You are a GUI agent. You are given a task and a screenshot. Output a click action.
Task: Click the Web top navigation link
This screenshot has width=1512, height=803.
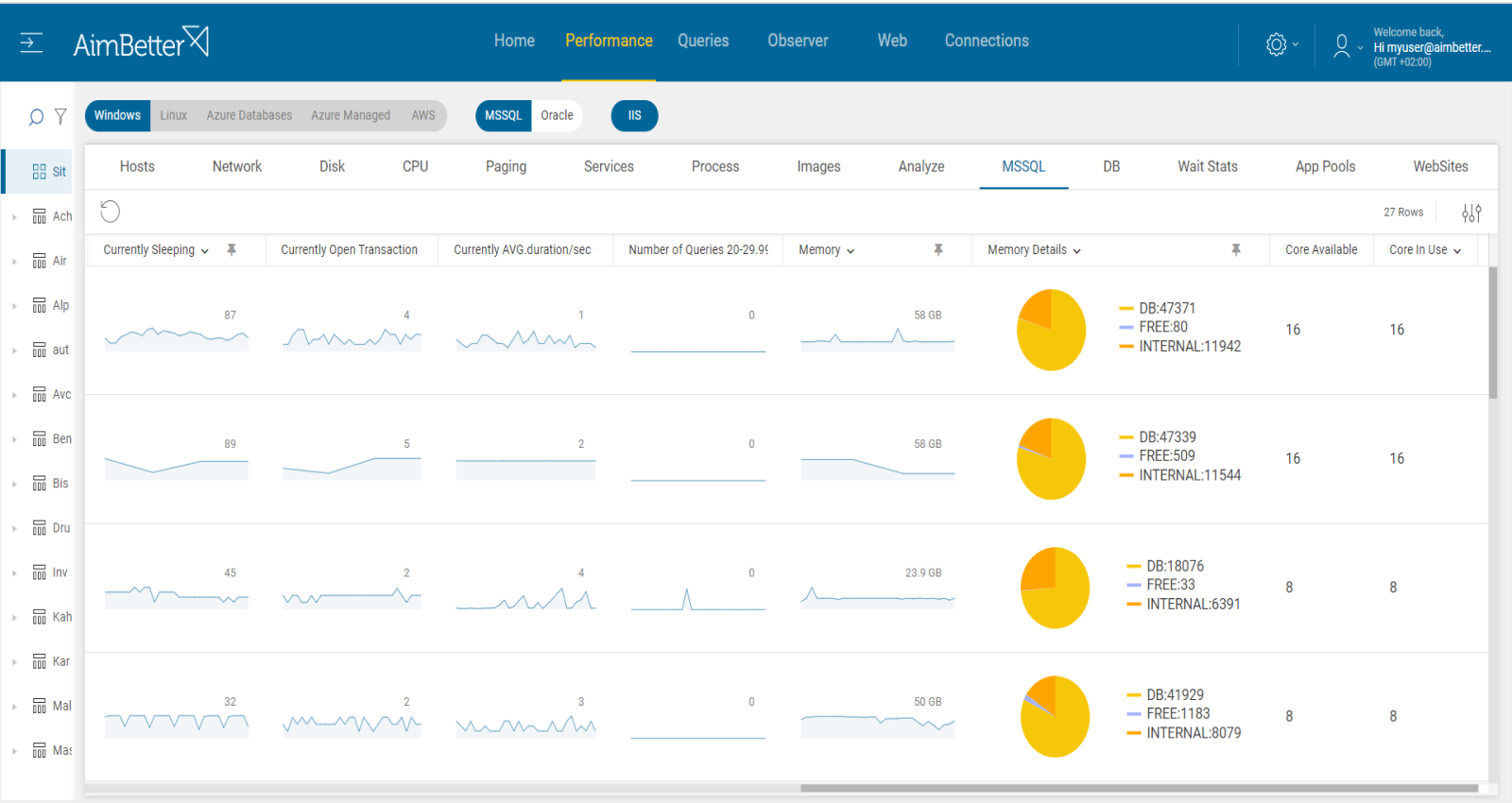(892, 41)
